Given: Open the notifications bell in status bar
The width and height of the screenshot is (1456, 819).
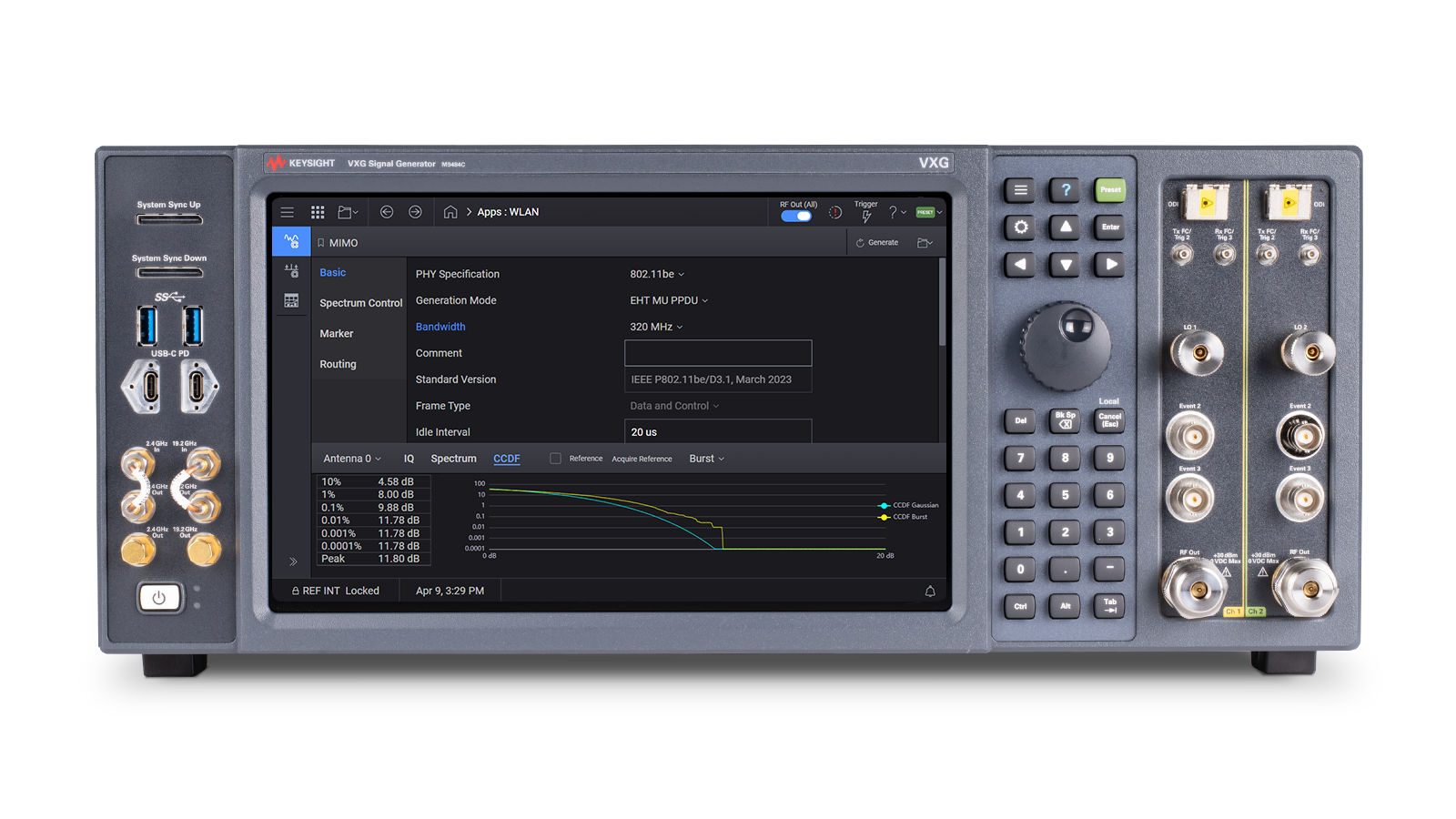Looking at the screenshot, I should pyautogui.click(x=930, y=591).
